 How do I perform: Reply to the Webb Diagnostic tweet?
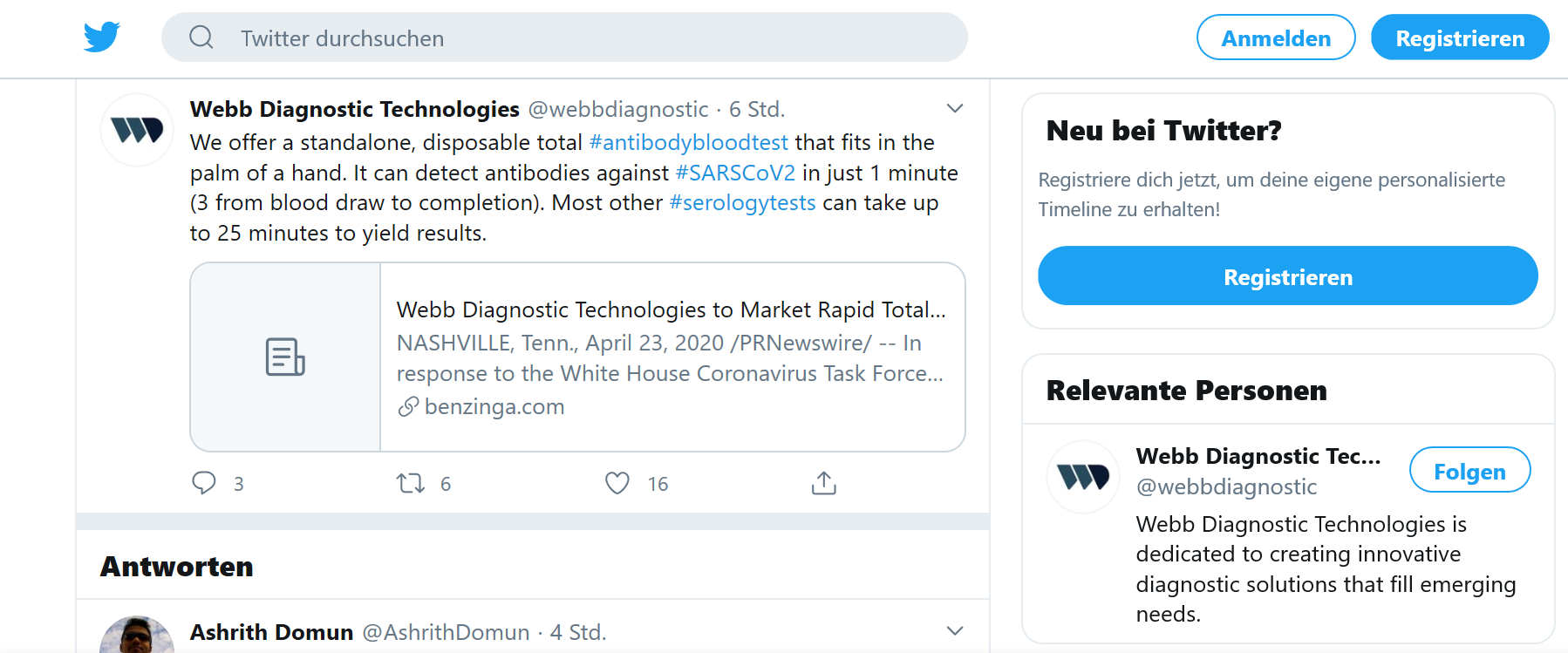(204, 483)
